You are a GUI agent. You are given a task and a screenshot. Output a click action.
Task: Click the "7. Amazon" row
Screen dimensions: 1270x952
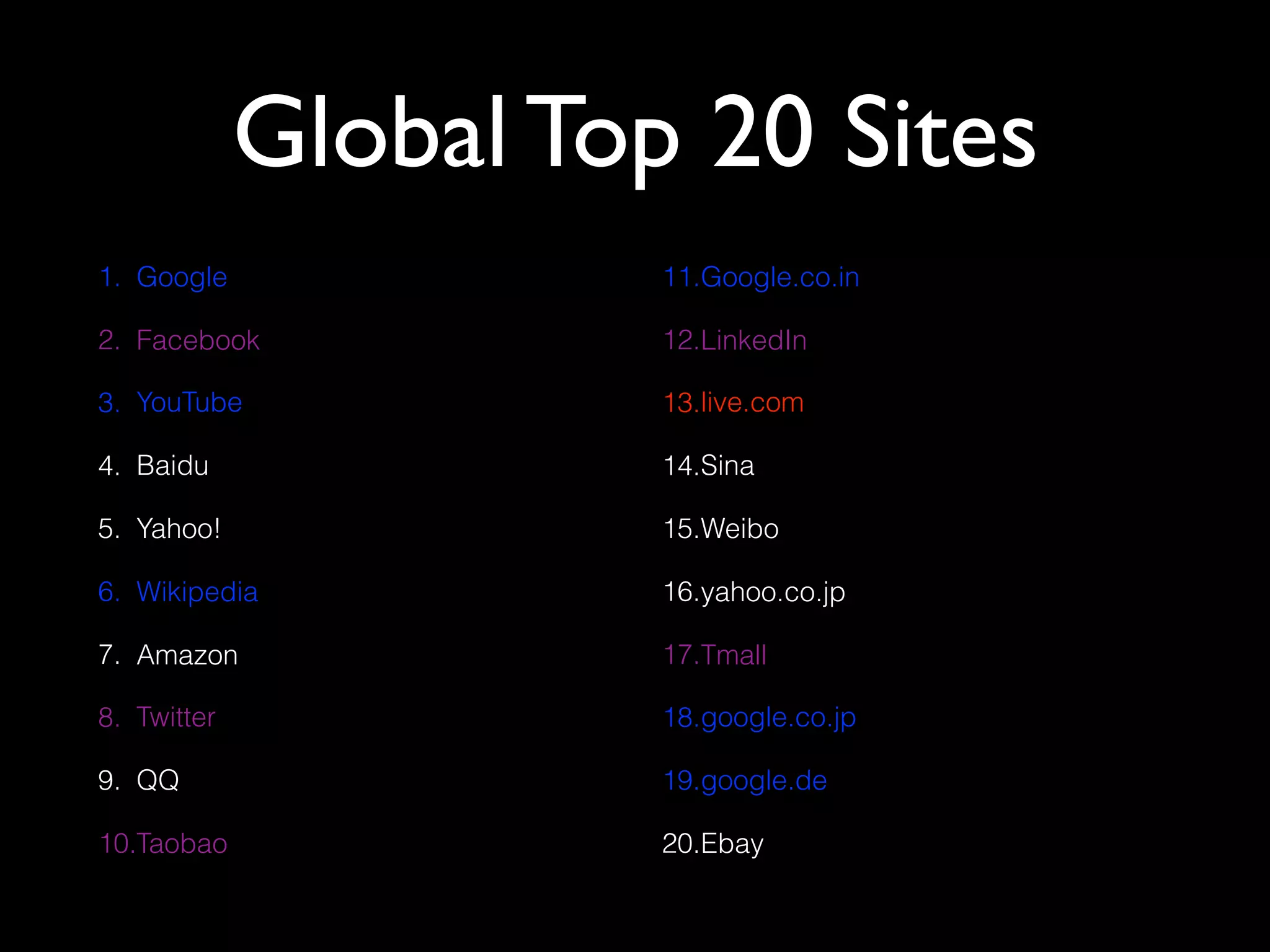pyautogui.click(x=168, y=655)
